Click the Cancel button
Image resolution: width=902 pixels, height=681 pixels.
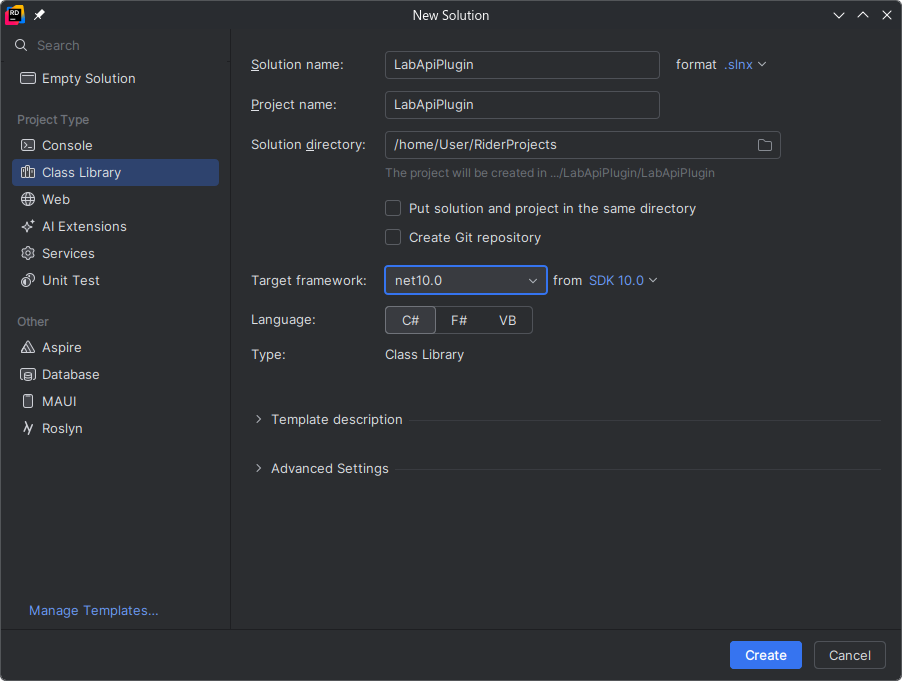click(850, 655)
